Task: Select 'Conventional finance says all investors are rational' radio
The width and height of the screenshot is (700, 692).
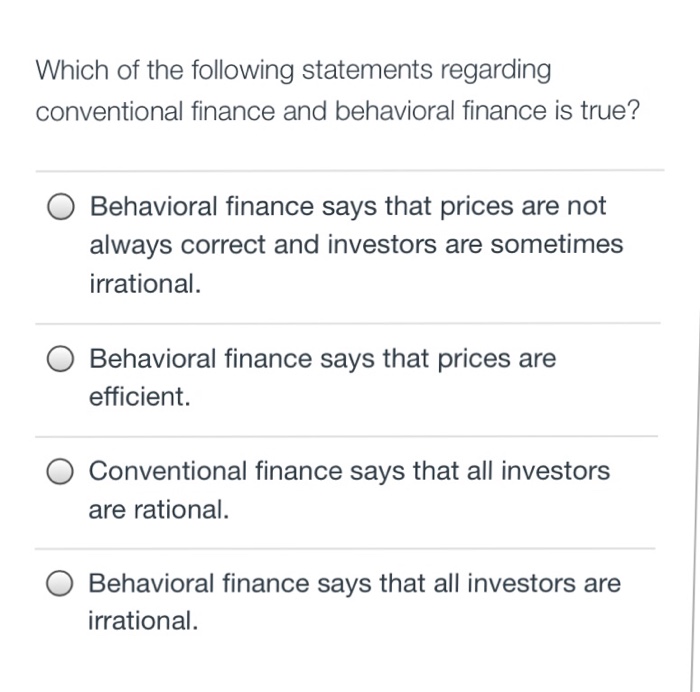Action: click(x=63, y=473)
